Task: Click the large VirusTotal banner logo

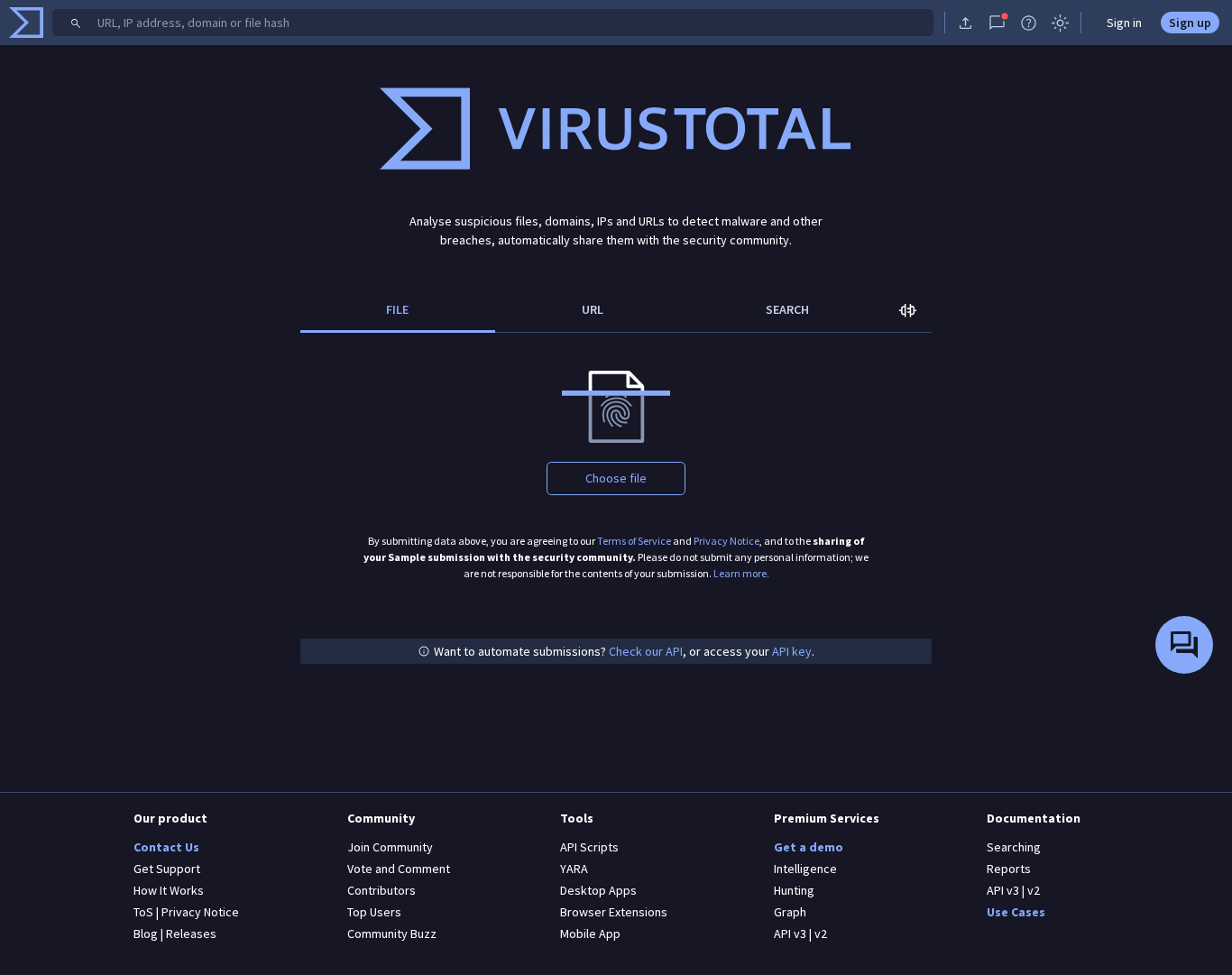Action: (615, 128)
